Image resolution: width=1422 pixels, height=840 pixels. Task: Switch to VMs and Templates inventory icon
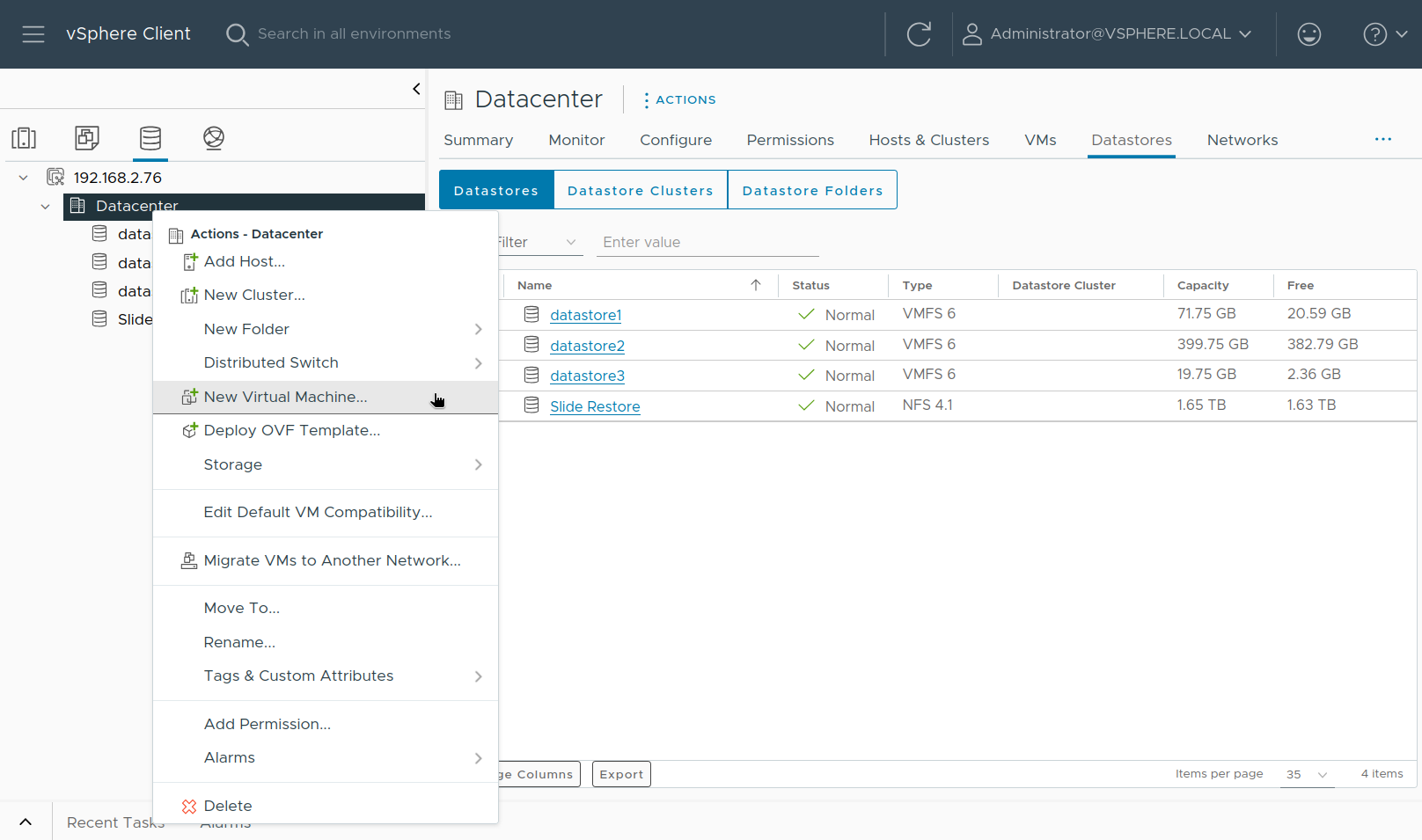click(x=87, y=138)
